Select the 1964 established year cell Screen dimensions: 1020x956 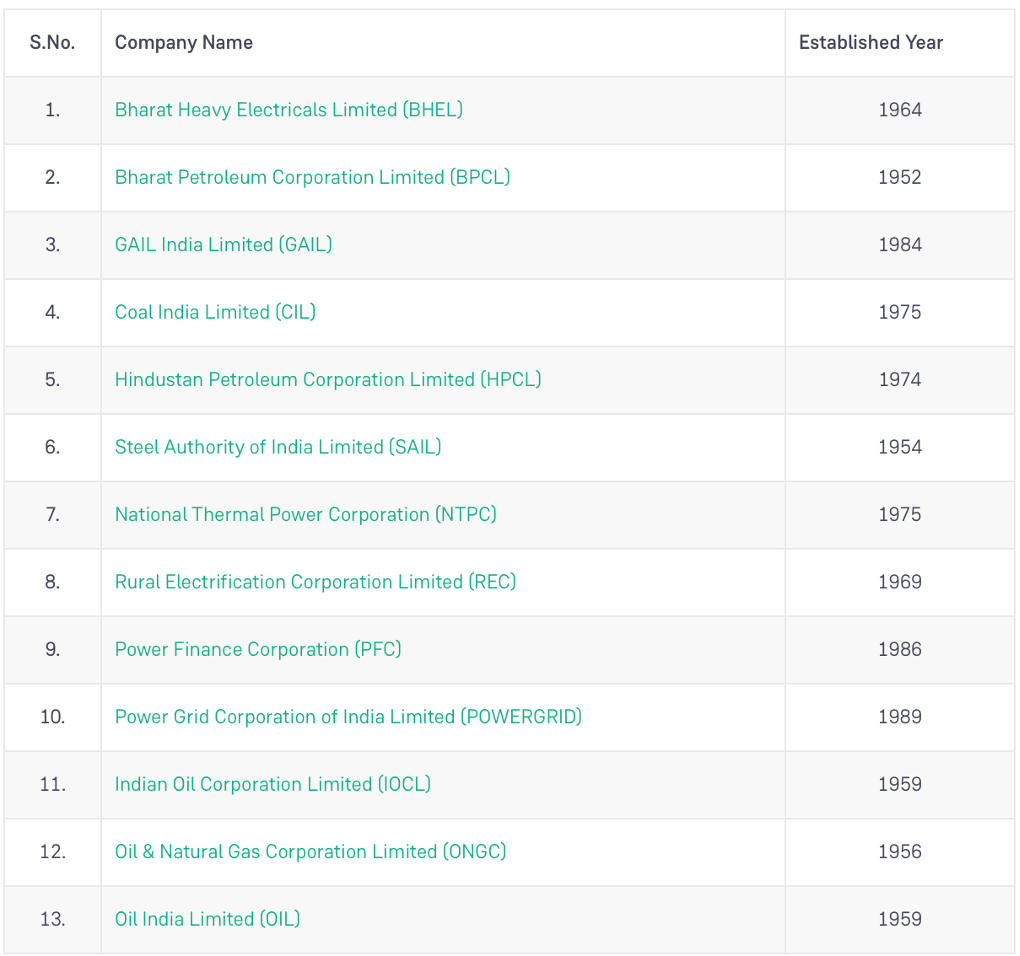tap(900, 110)
